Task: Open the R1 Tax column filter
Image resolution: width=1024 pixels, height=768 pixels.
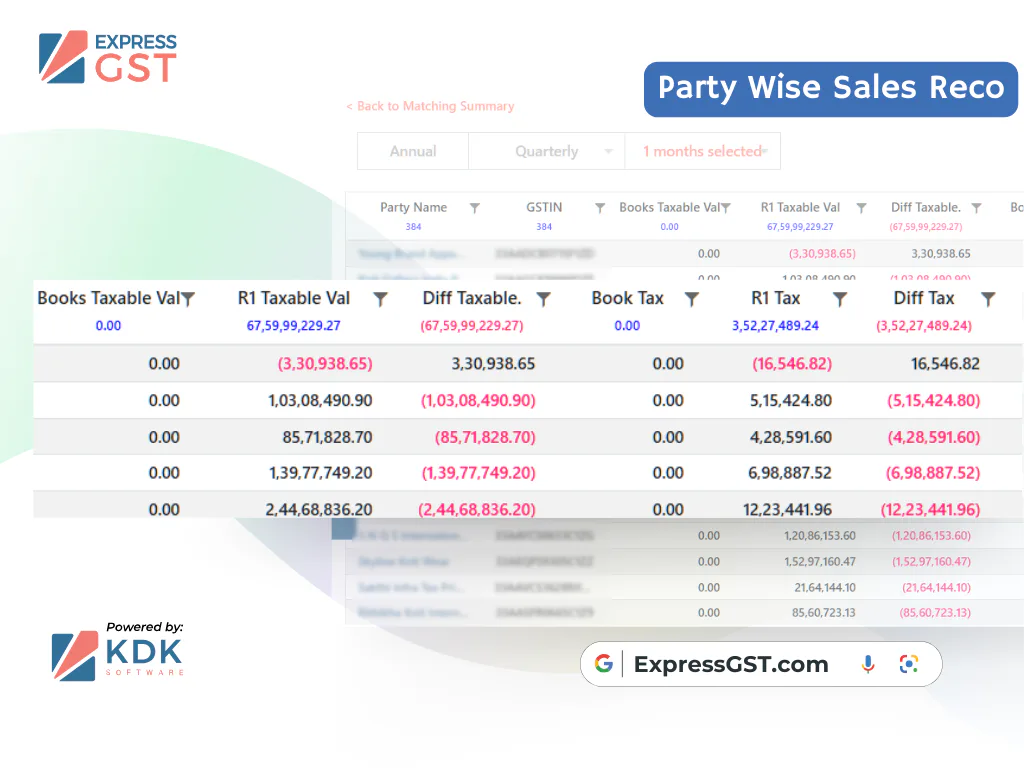Action: point(840,299)
